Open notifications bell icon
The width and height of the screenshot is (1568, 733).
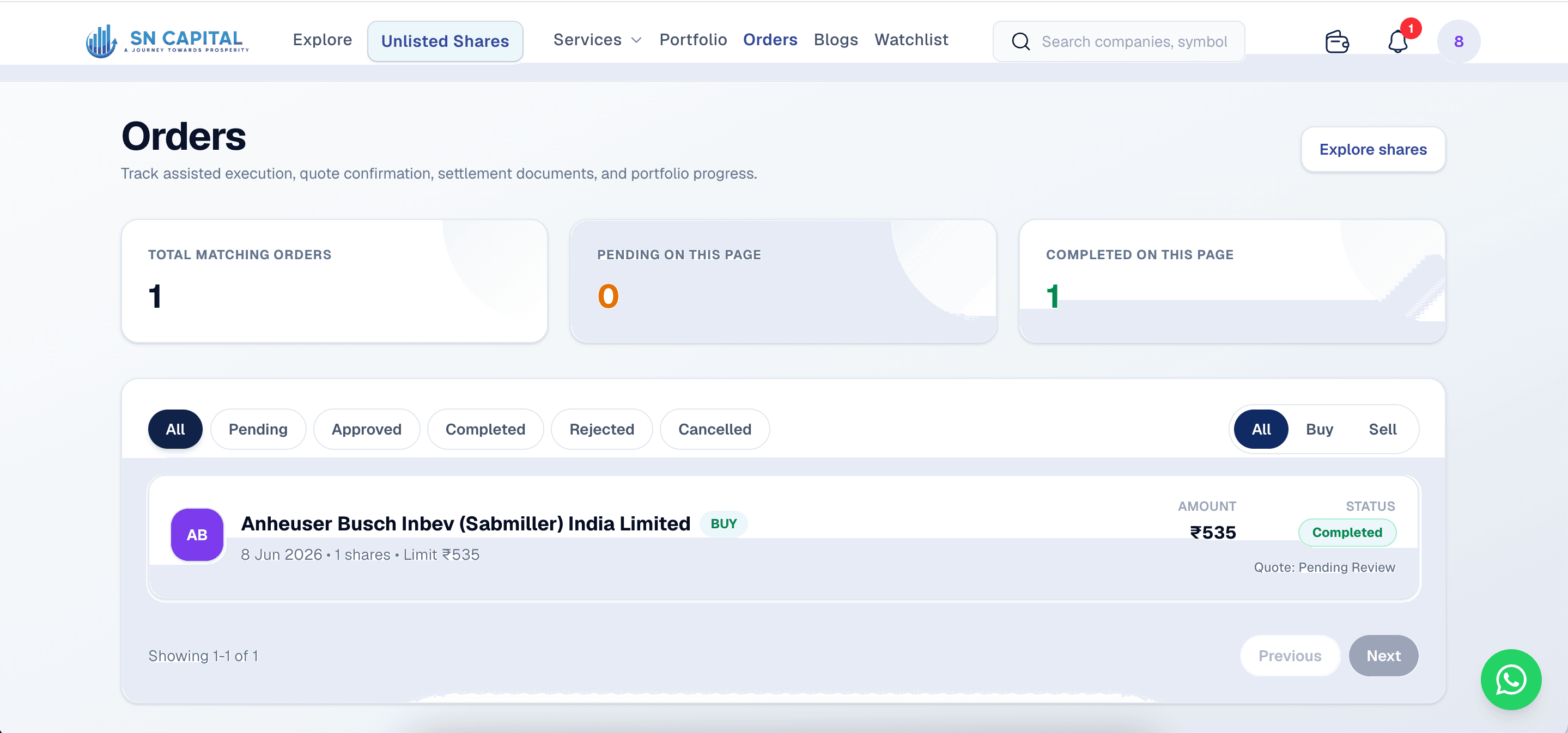coord(1397,41)
